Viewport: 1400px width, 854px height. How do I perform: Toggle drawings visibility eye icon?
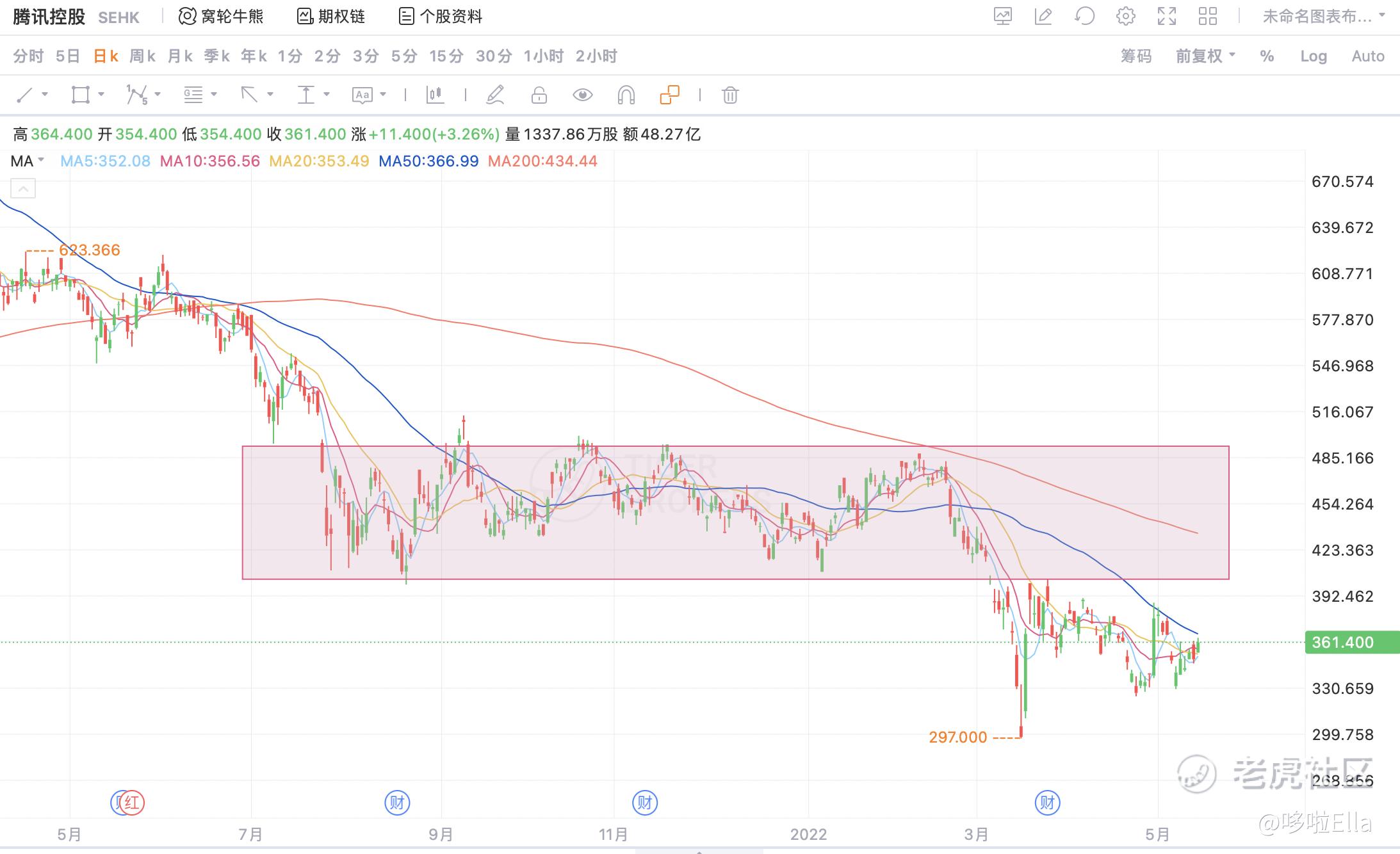(582, 95)
